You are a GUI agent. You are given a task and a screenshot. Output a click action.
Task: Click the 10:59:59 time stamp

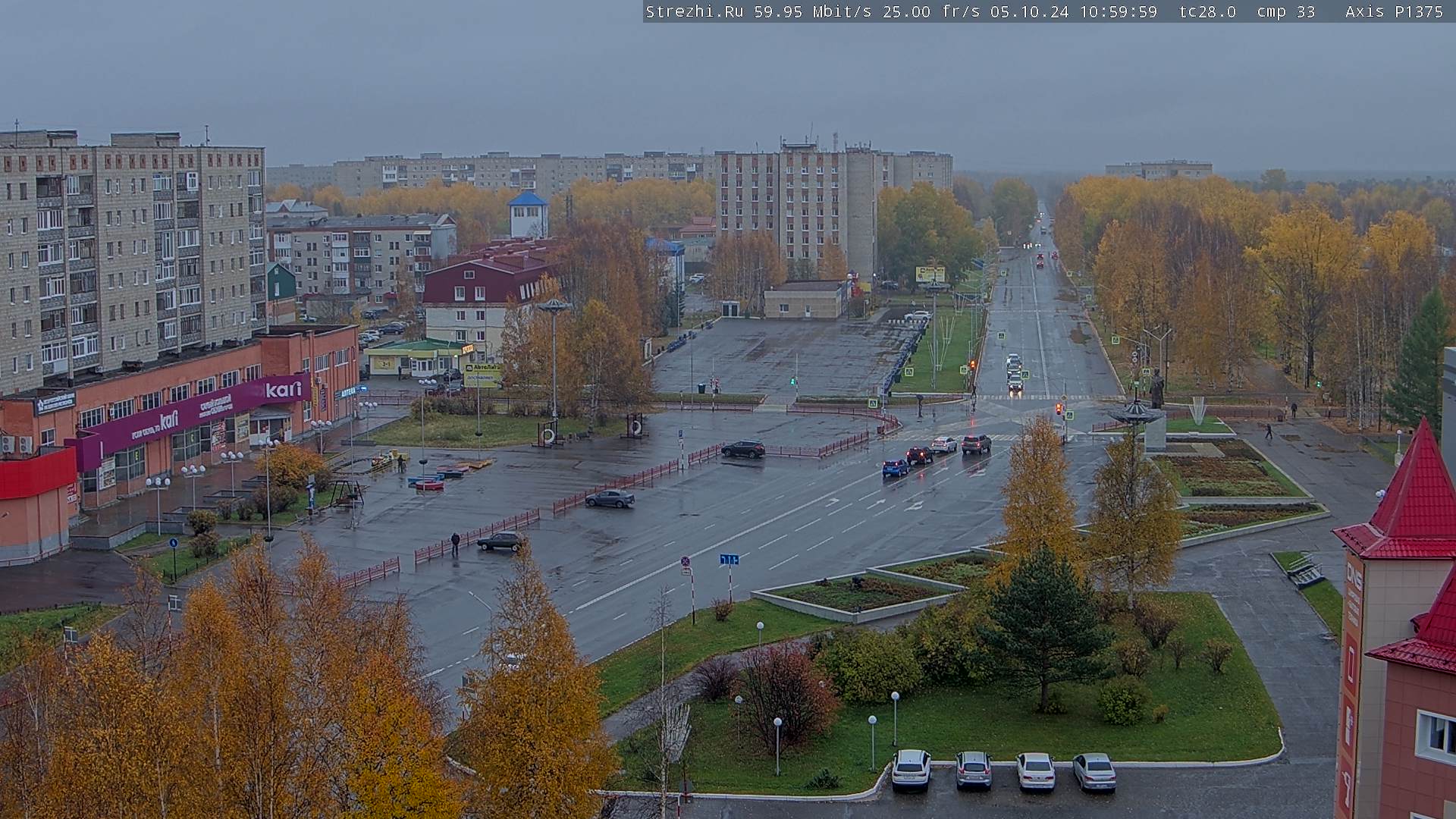click(1118, 11)
